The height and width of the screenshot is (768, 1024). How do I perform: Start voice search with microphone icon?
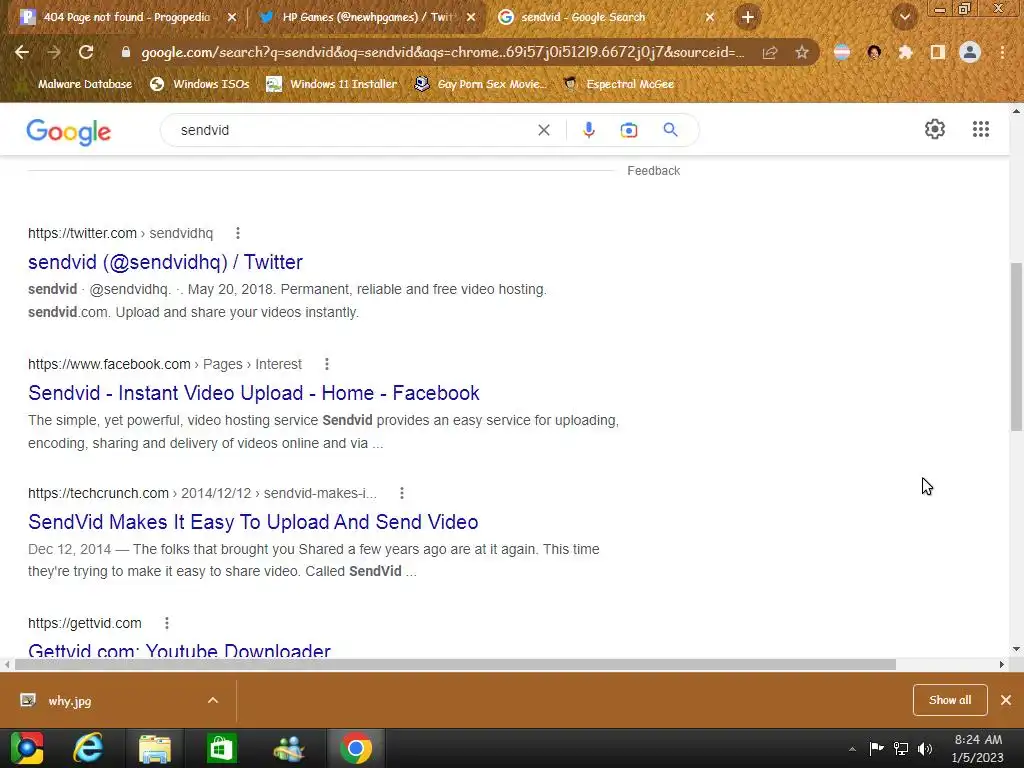click(x=588, y=130)
